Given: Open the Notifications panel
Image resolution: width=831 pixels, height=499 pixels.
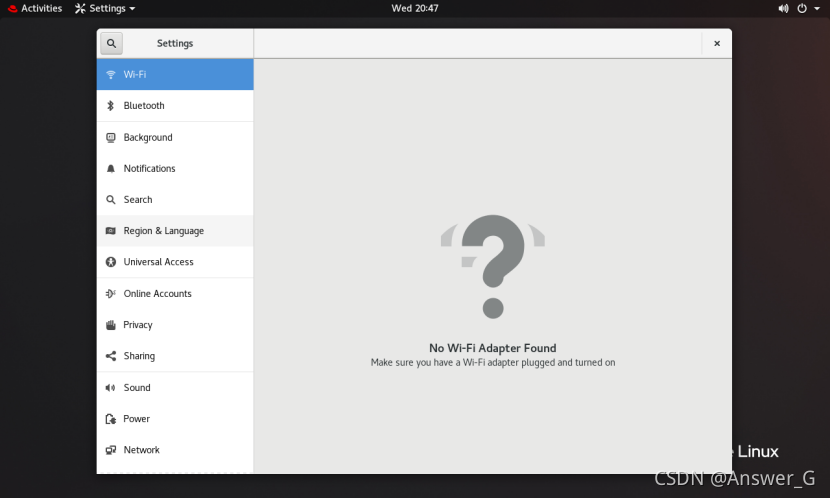Looking at the screenshot, I should point(175,168).
